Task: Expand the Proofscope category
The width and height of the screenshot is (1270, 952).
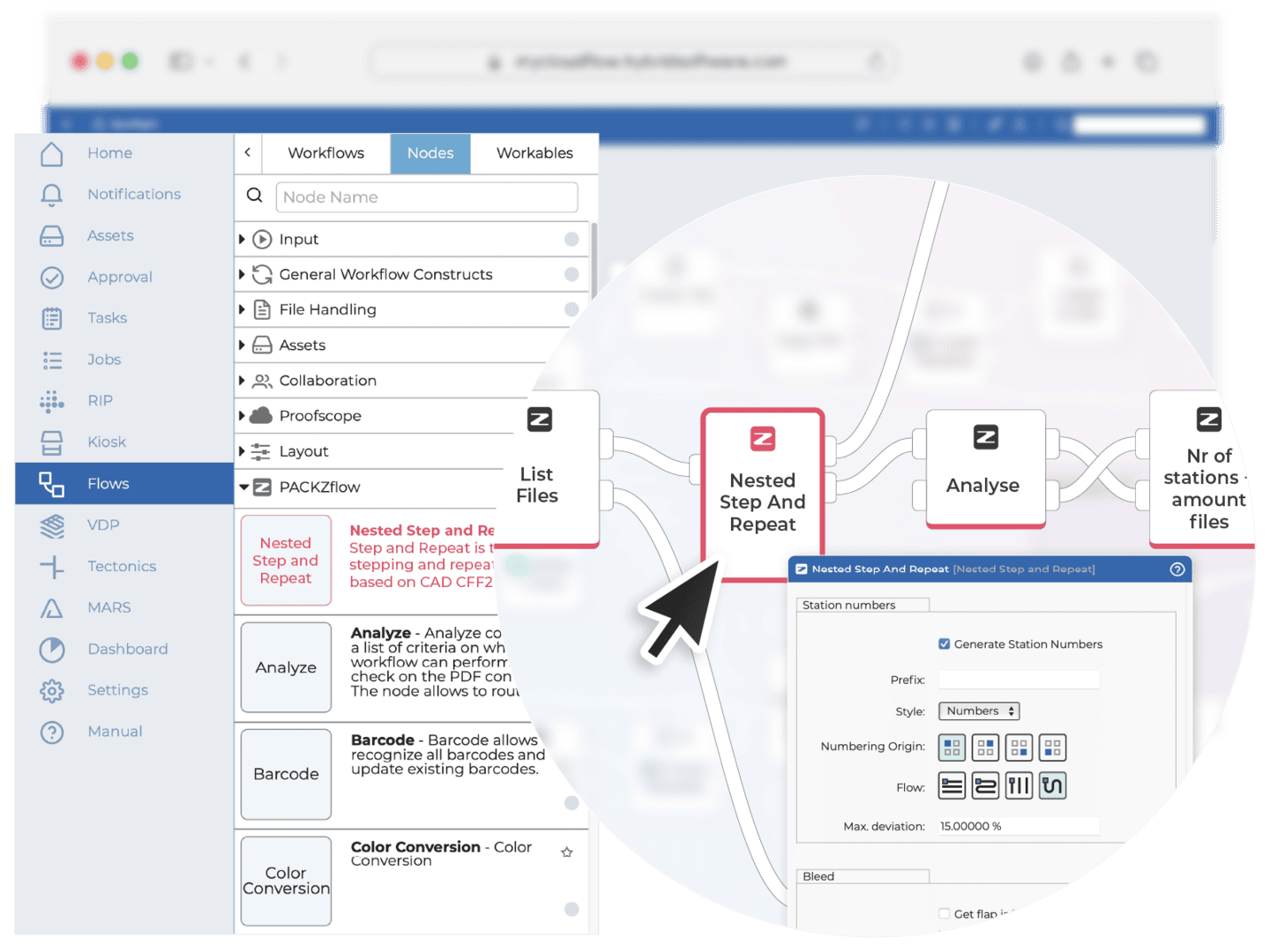Action: [243, 416]
